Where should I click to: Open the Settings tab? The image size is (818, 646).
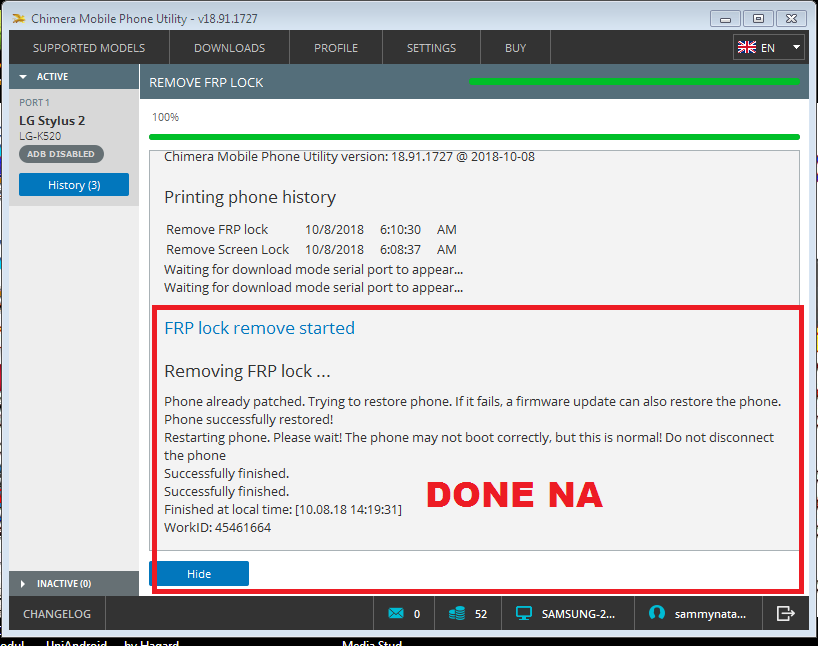pyautogui.click(x=431, y=48)
